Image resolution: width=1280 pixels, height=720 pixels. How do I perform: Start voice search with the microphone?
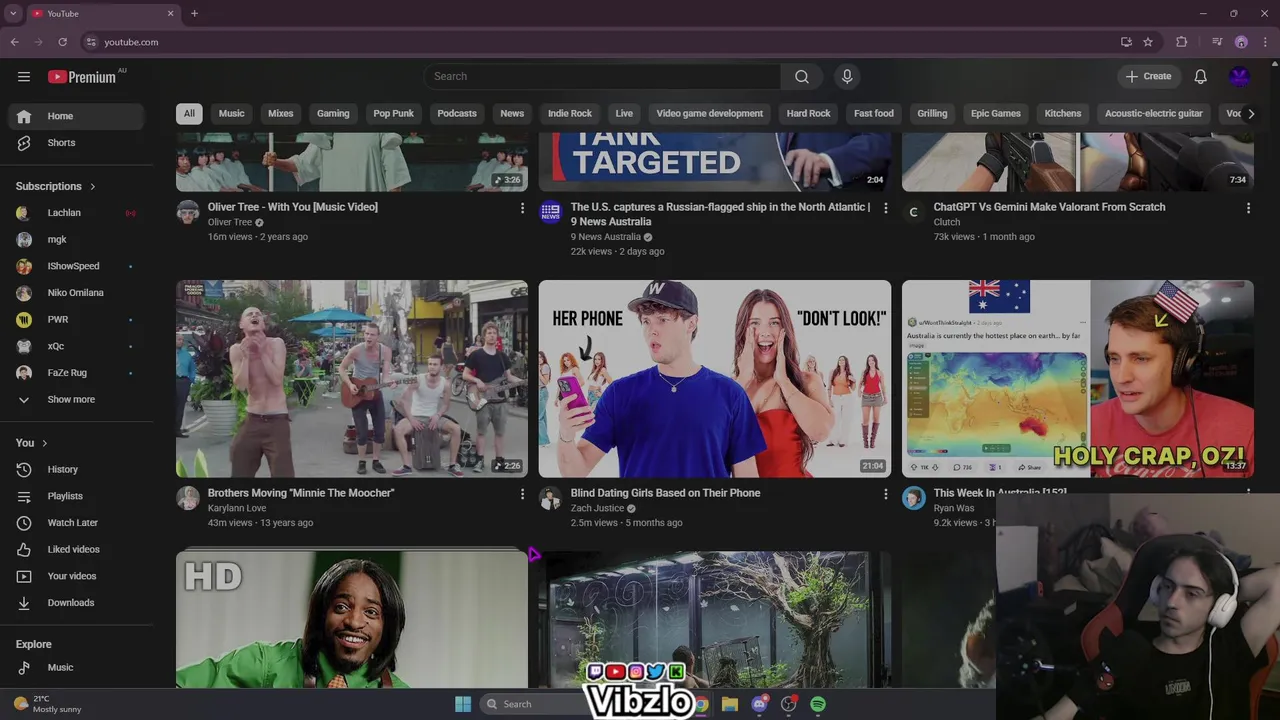pos(847,76)
